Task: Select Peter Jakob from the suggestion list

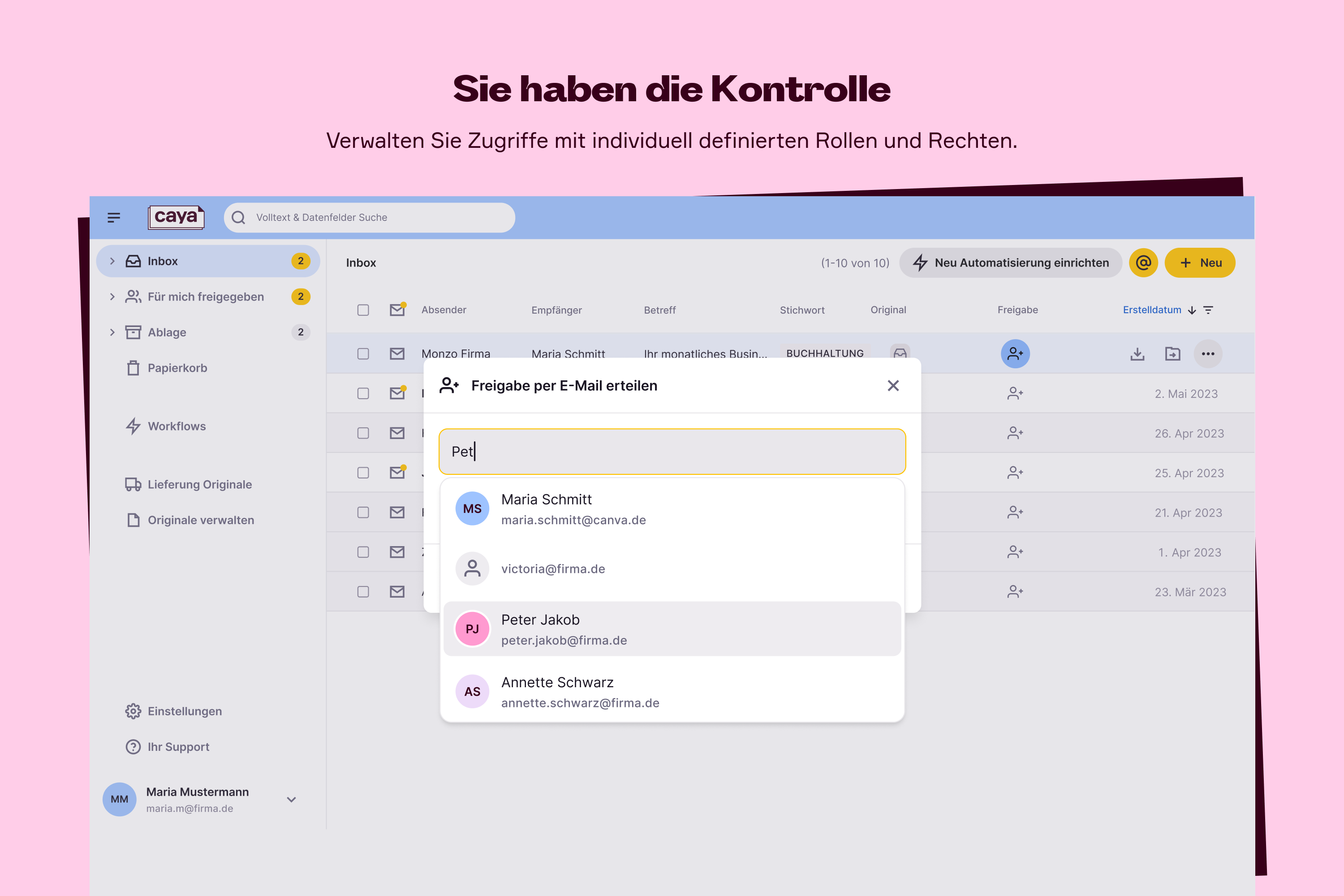Action: [672, 629]
